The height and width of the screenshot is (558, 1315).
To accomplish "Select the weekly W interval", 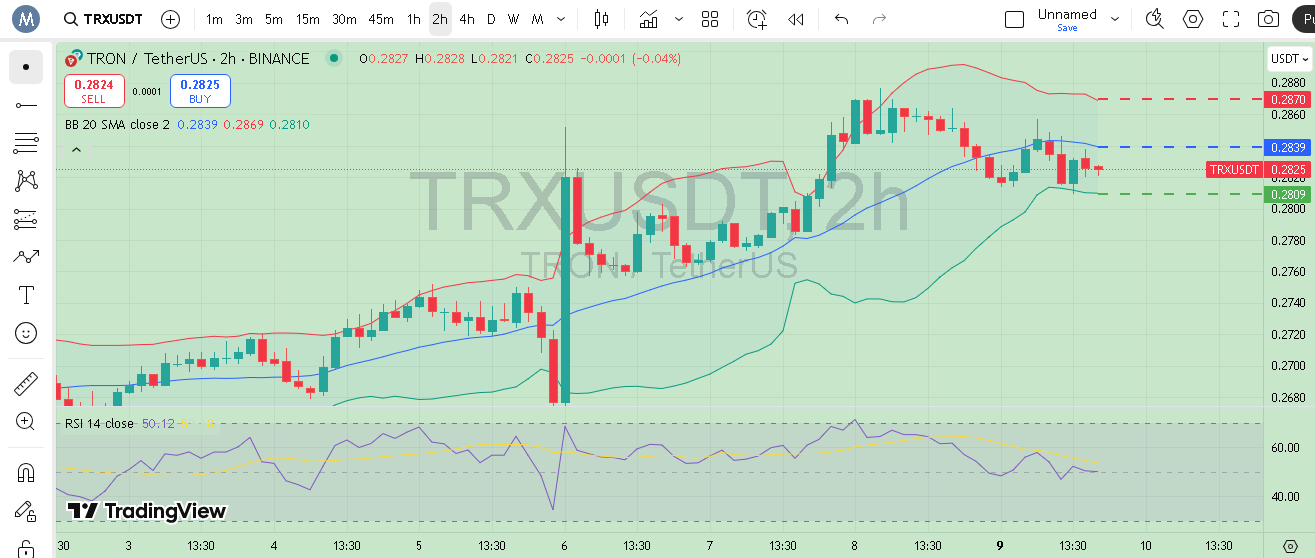I will 513,19.
